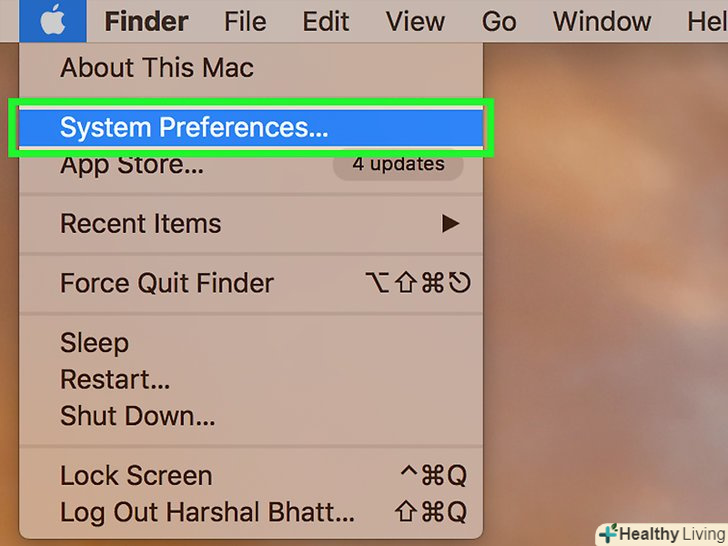Select Restart from the Apple menu
The height and width of the screenshot is (546, 728).
[x=251, y=379]
